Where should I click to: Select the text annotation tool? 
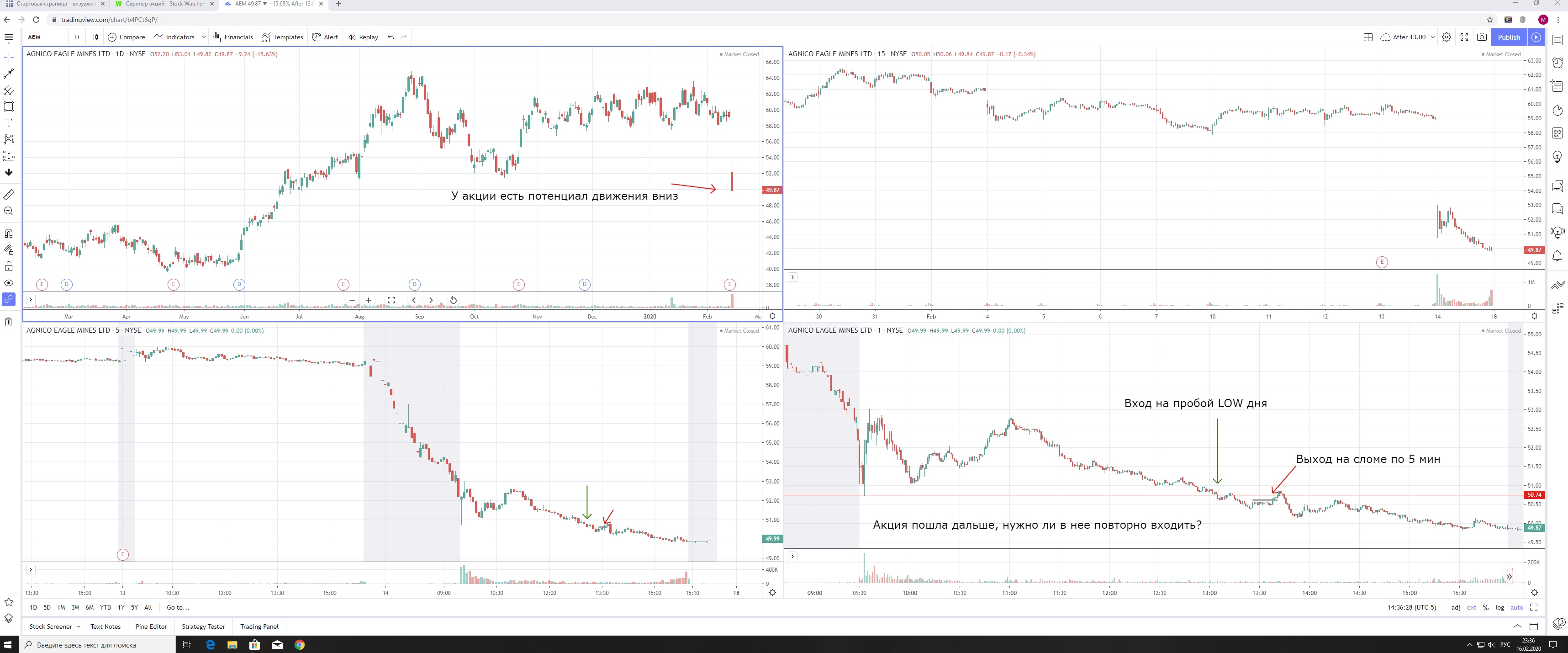(9, 123)
